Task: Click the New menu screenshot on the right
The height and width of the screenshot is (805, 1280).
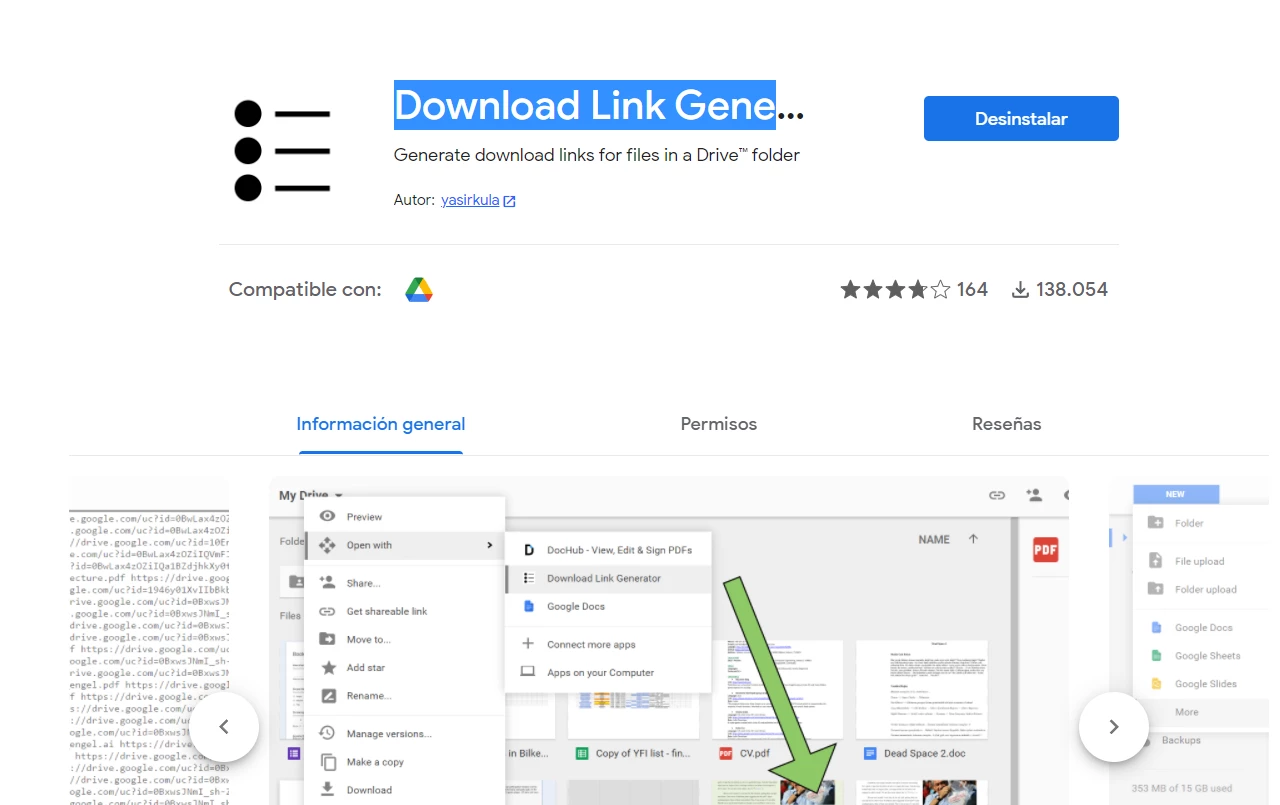Action: (x=1189, y=641)
